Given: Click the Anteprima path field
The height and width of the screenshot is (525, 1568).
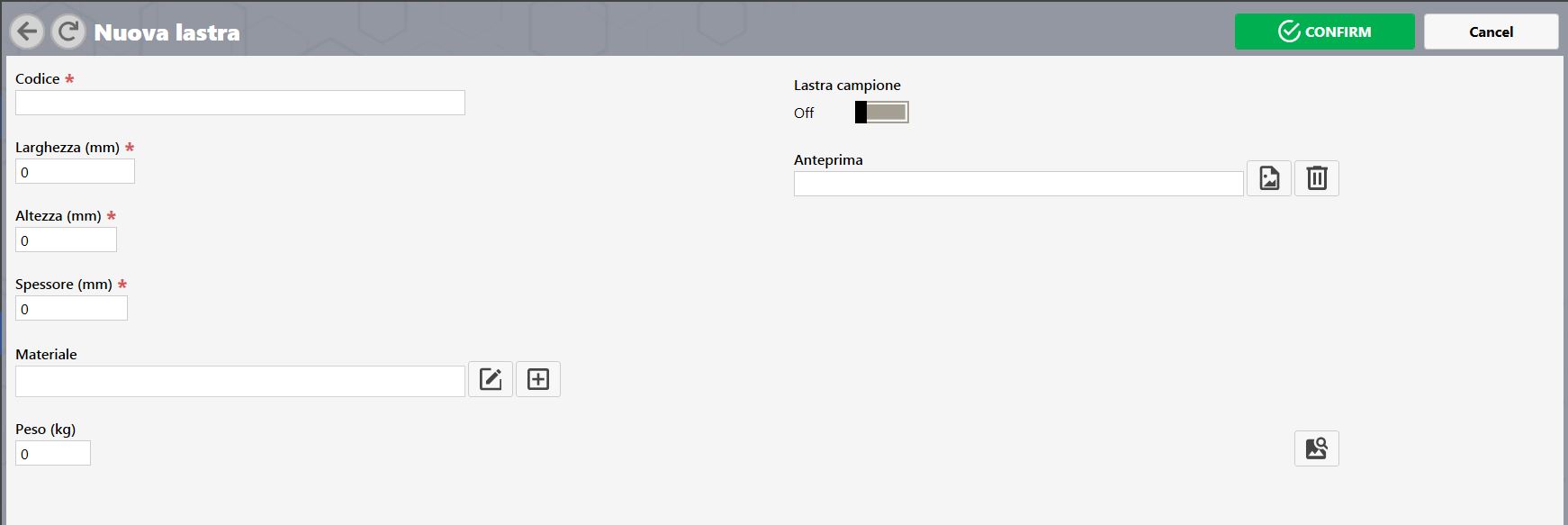Looking at the screenshot, I should [1019, 184].
